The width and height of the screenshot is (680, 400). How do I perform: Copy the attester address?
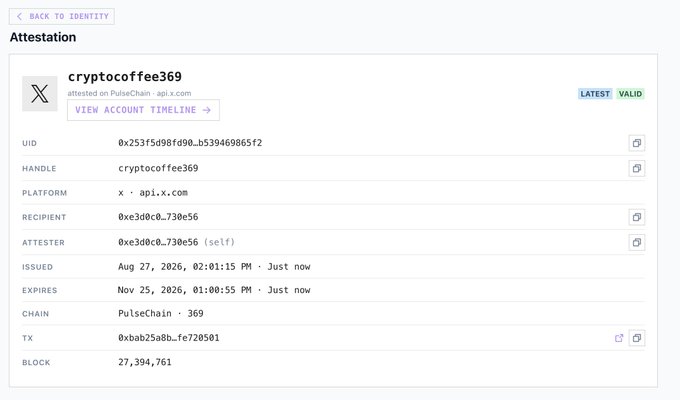coord(637,243)
